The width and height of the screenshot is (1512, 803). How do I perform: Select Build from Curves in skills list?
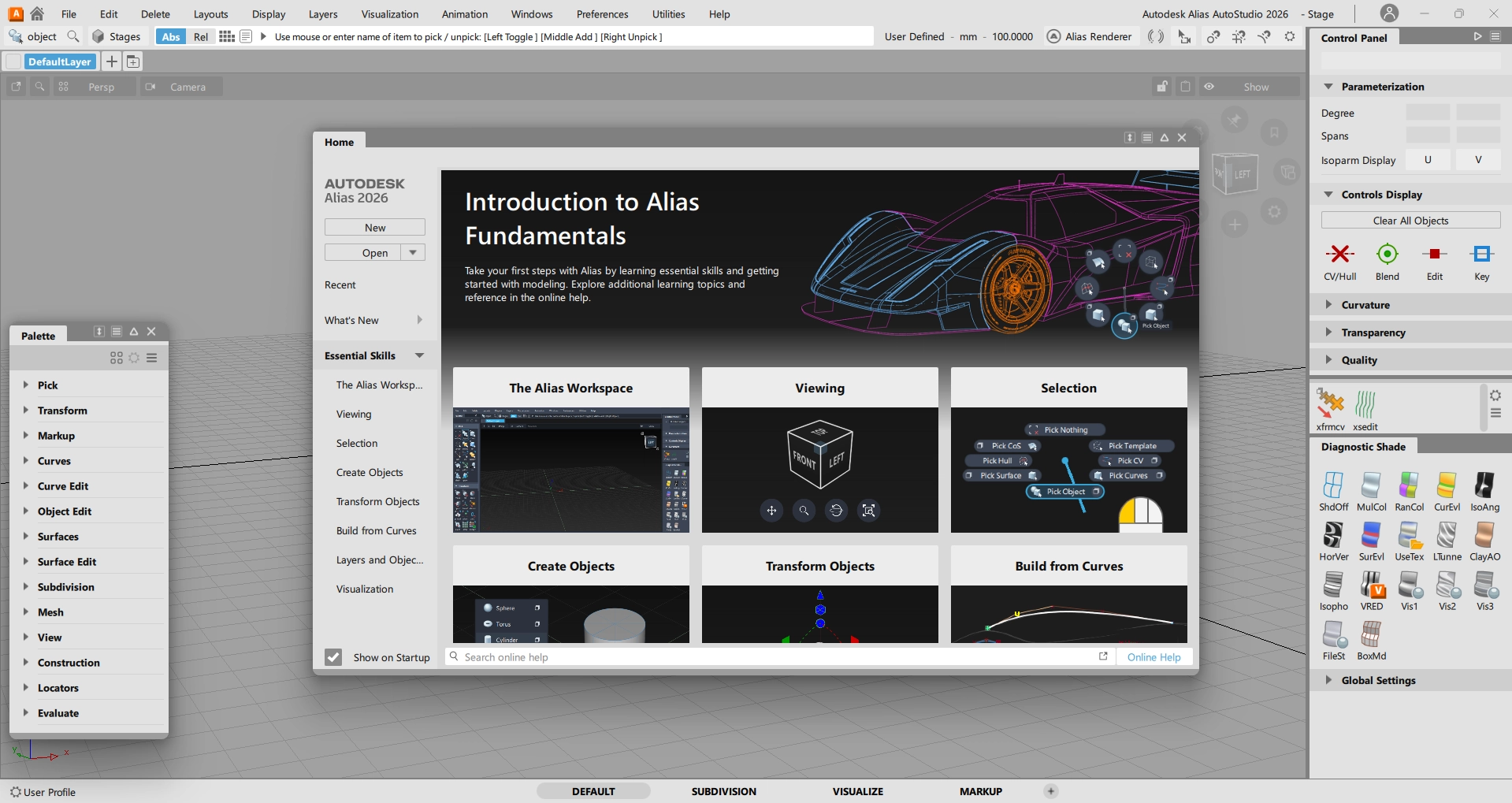pyautogui.click(x=376, y=531)
